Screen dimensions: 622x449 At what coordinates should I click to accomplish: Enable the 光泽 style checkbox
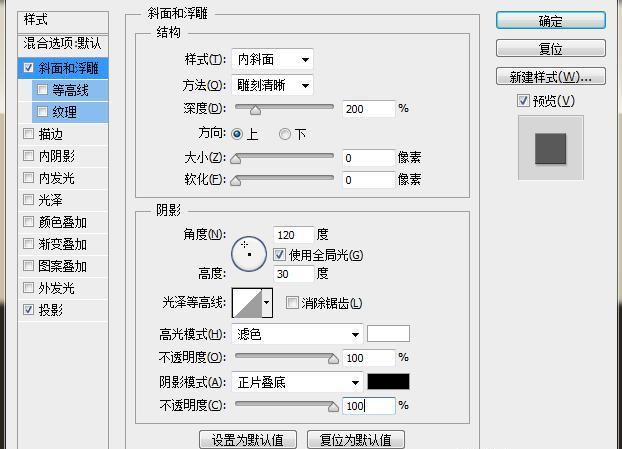(28, 200)
